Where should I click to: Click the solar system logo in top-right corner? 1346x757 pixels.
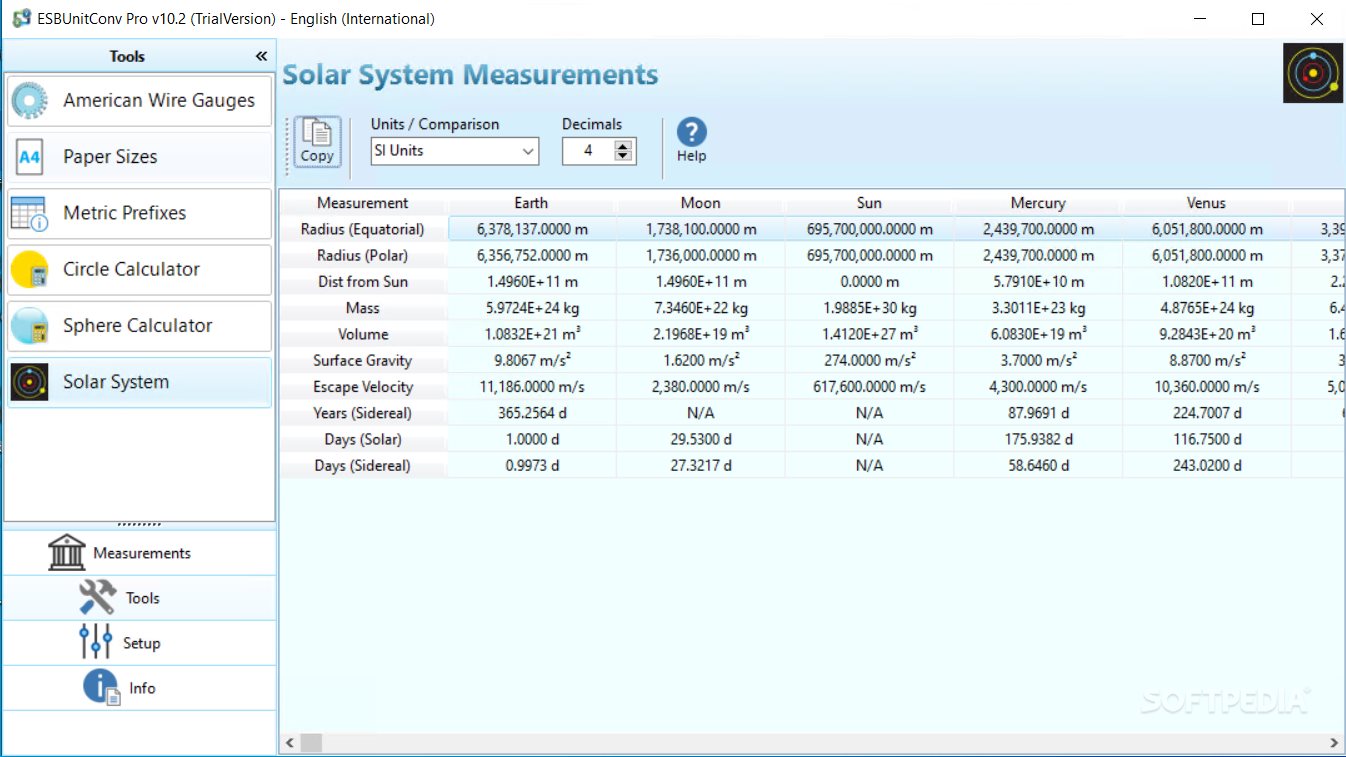(1313, 73)
